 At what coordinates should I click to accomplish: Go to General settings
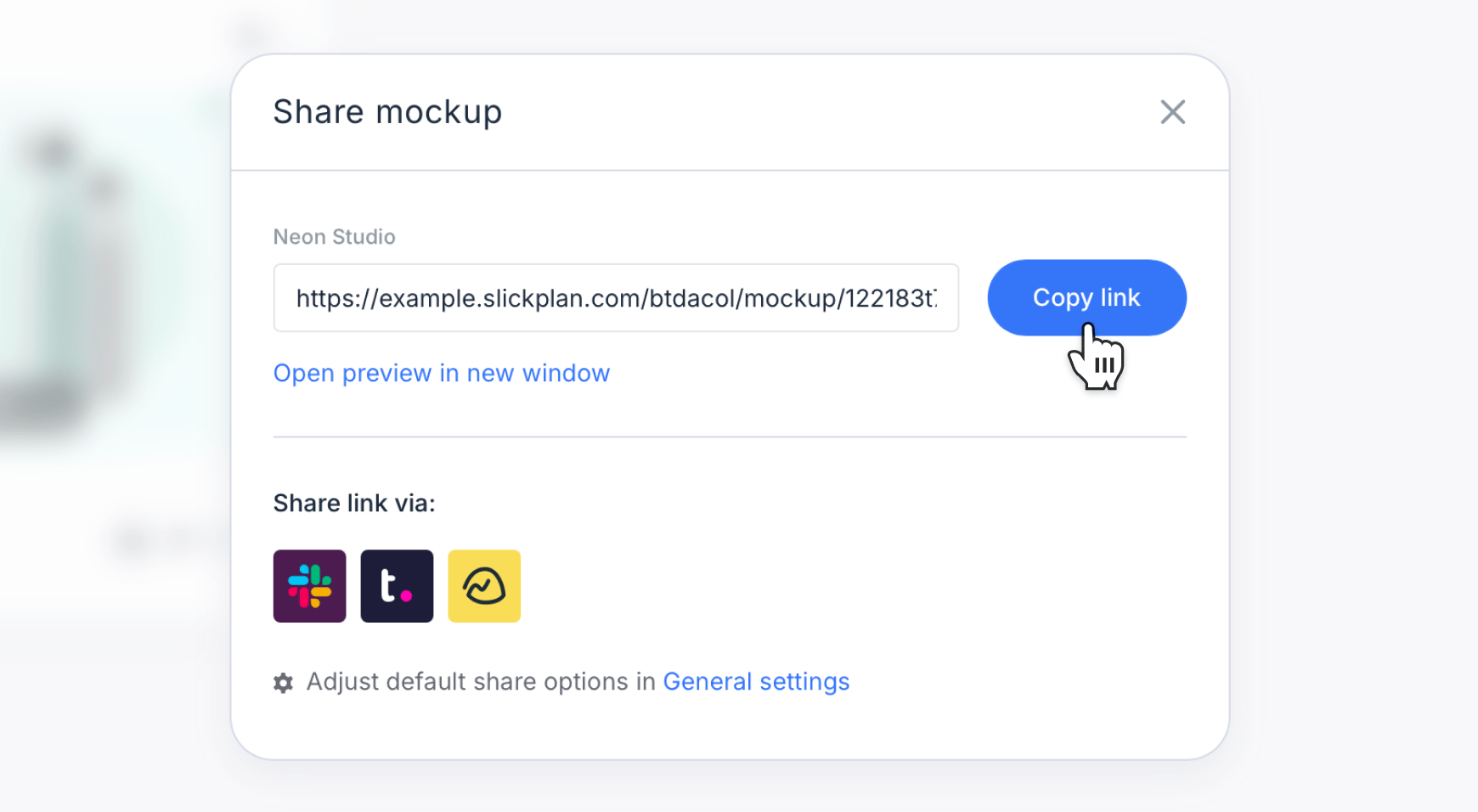pos(756,681)
